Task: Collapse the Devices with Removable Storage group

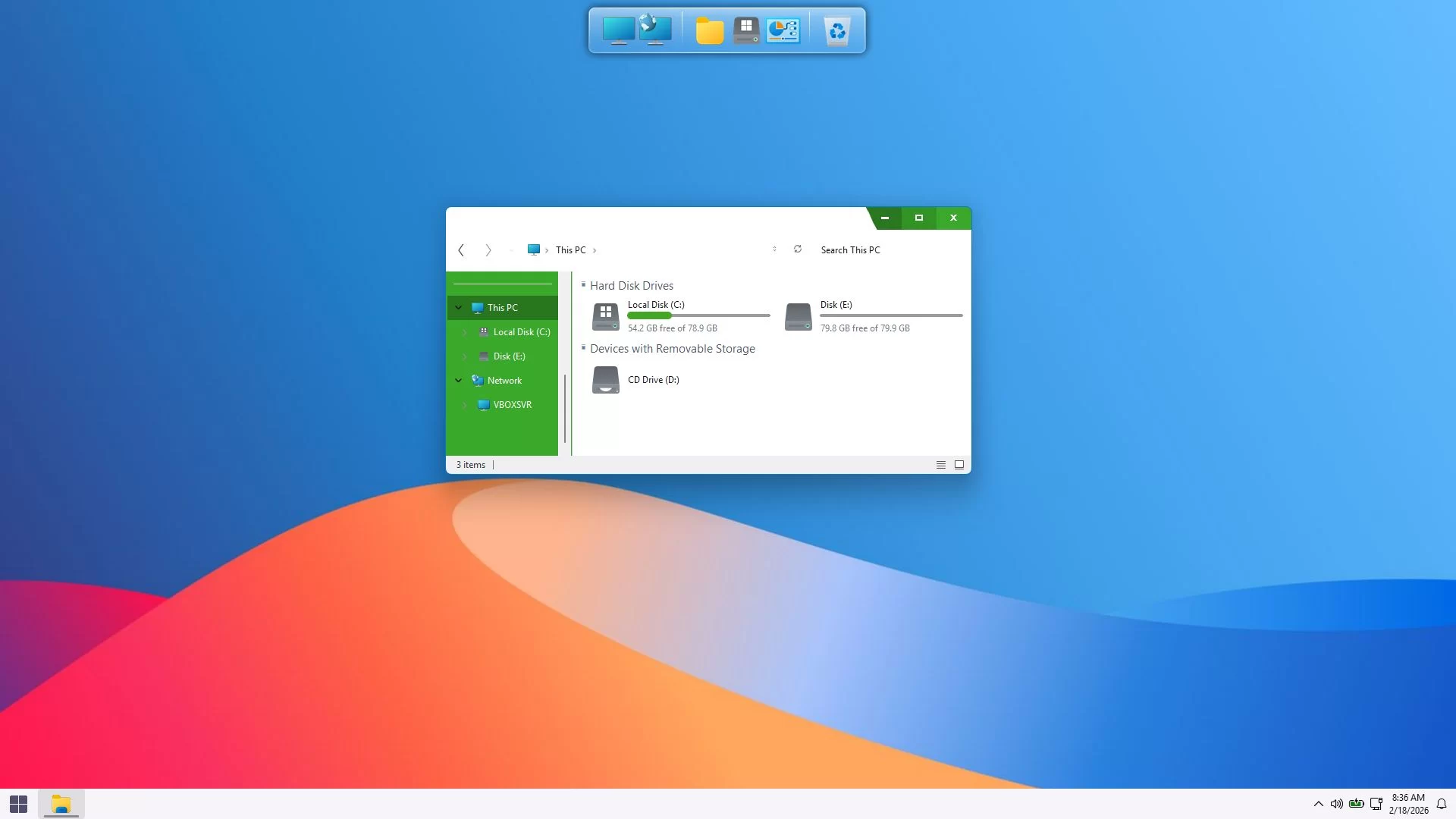Action: tap(583, 347)
